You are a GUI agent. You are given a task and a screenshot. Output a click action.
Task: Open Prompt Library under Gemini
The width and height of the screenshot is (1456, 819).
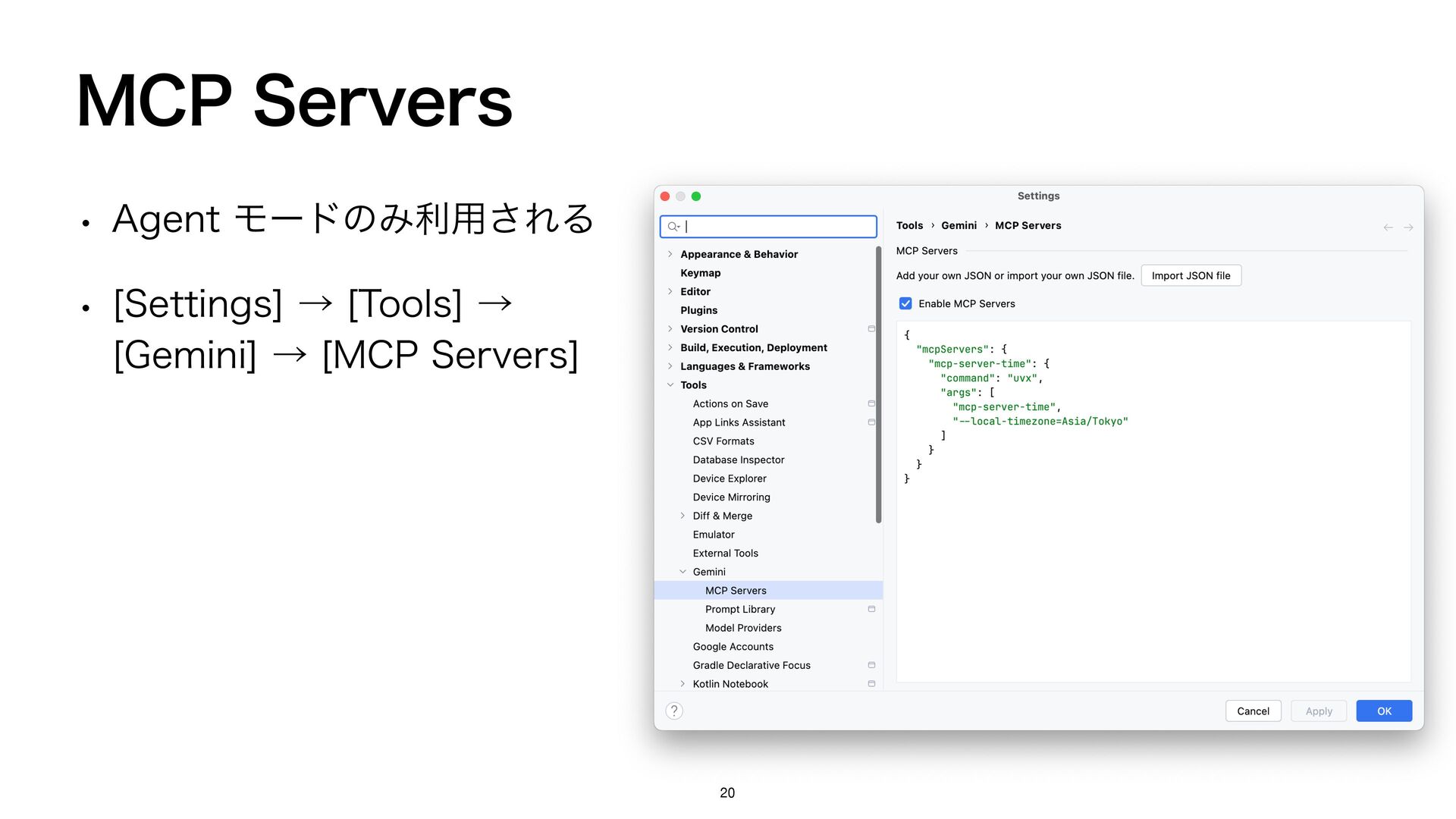[x=740, y=609]
